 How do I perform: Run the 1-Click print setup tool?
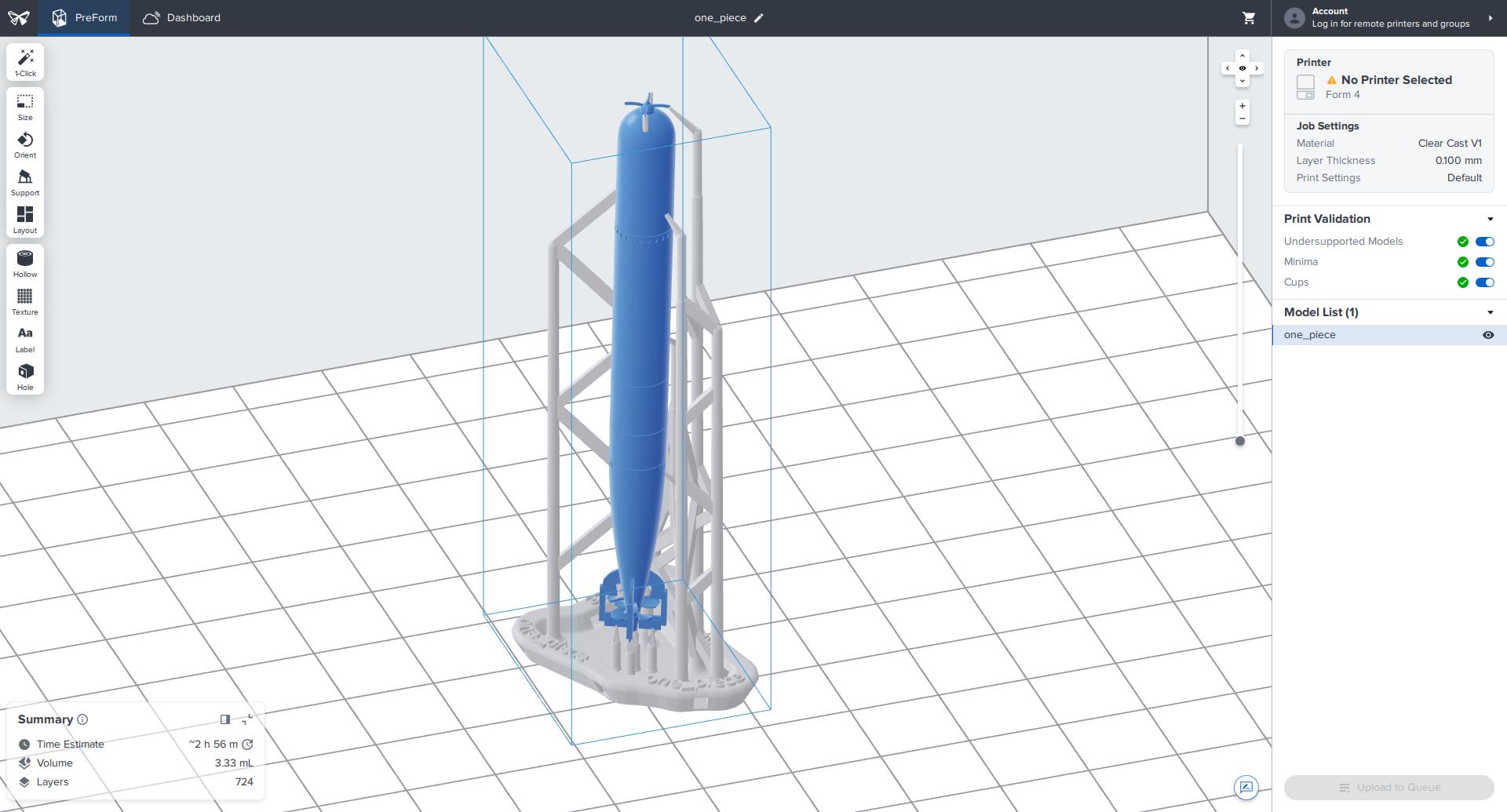(x=25, y=62)
